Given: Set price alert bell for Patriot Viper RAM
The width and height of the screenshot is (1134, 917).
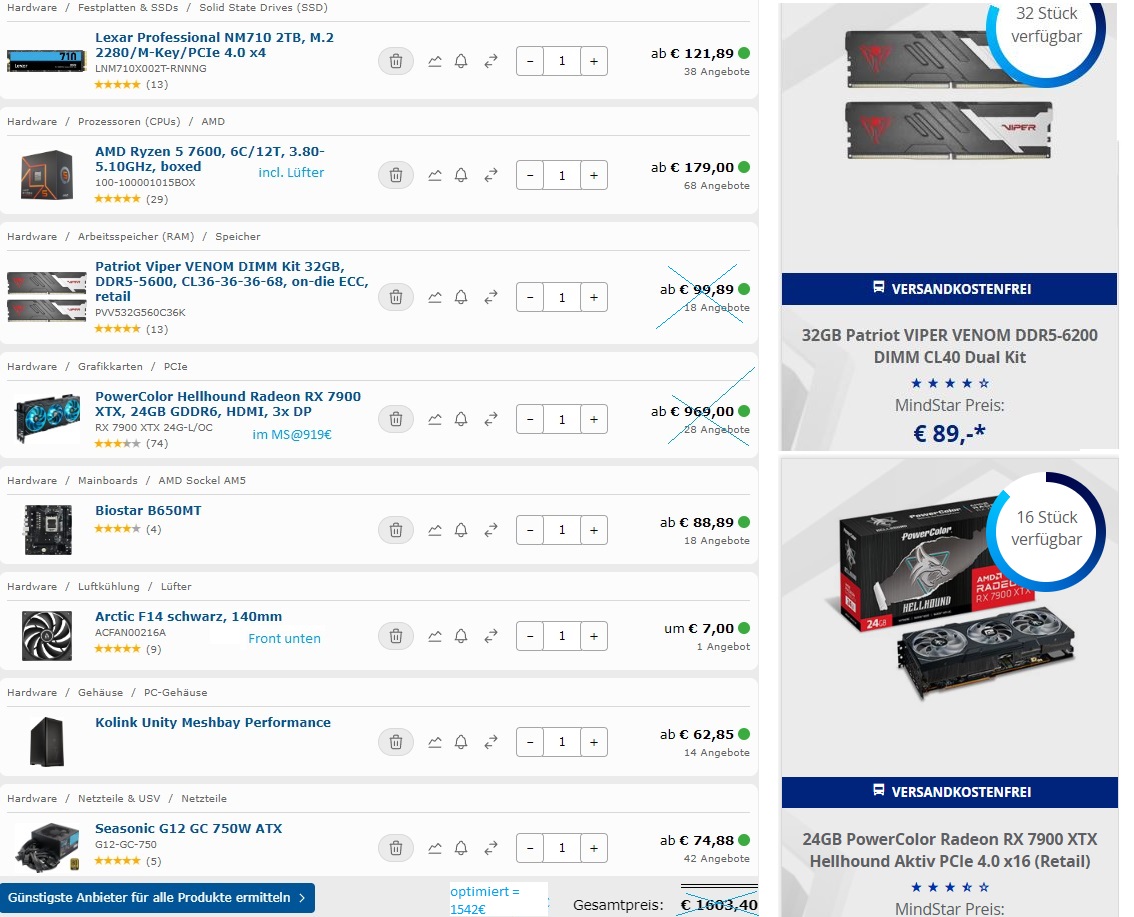Looking at the screenshot, I should (x=461, y=297).
